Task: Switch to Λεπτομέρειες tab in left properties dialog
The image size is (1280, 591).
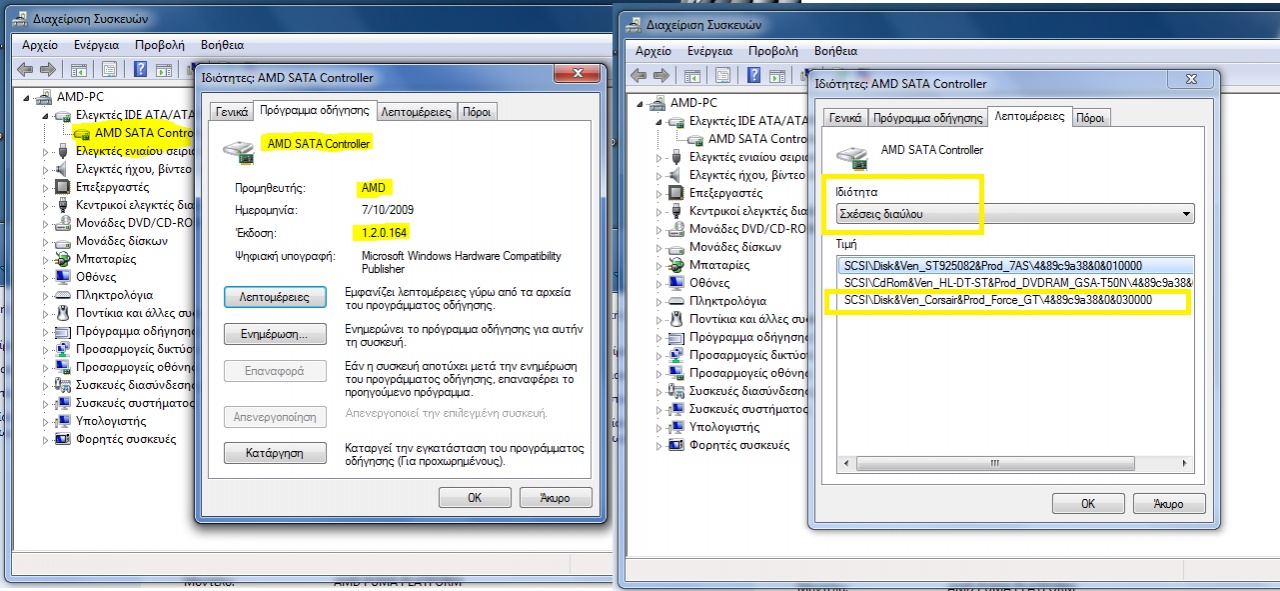Action: click(418, 112)
